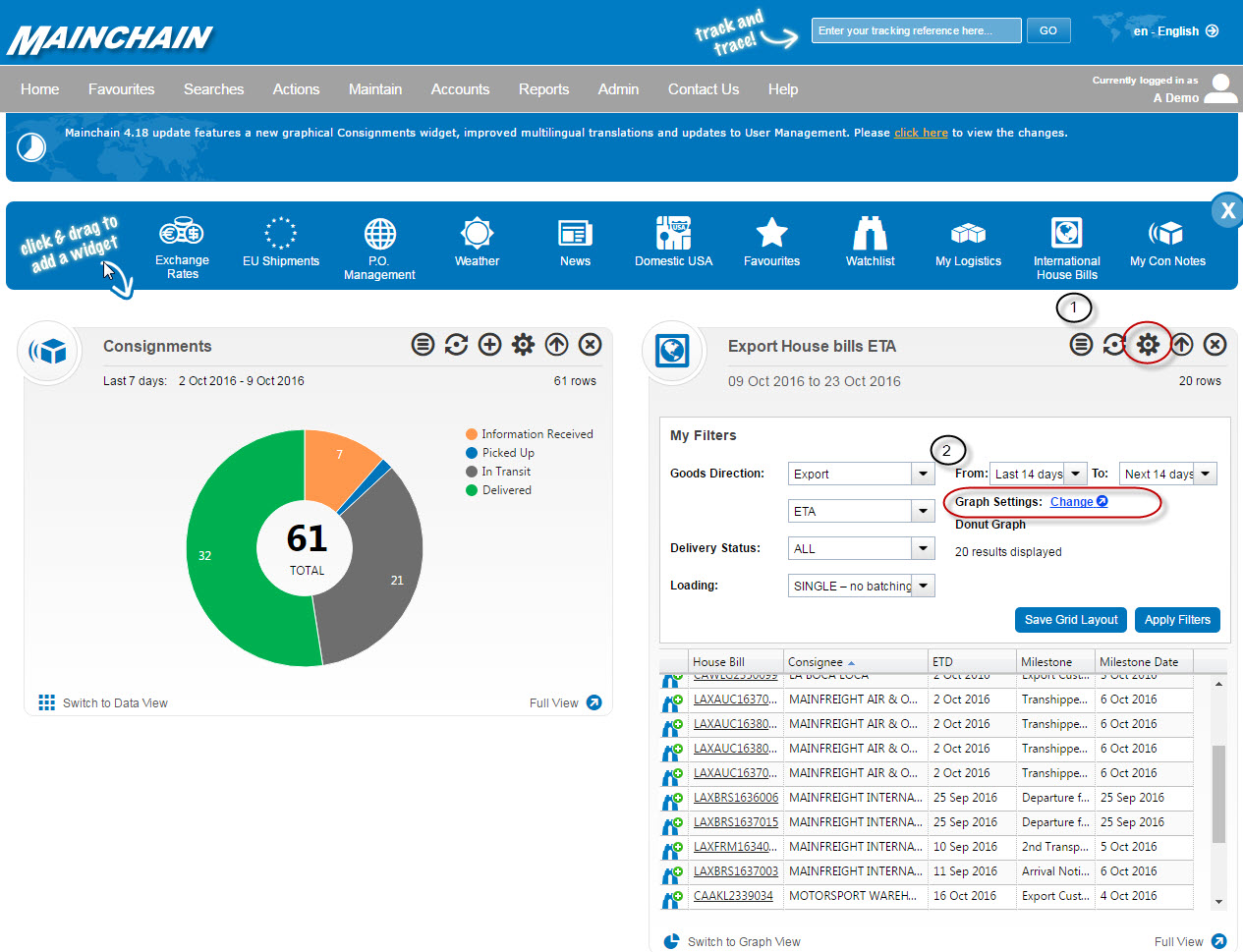Open Contact Us menu
This screenshot has width=1243, height=952.
coord(704,88)
